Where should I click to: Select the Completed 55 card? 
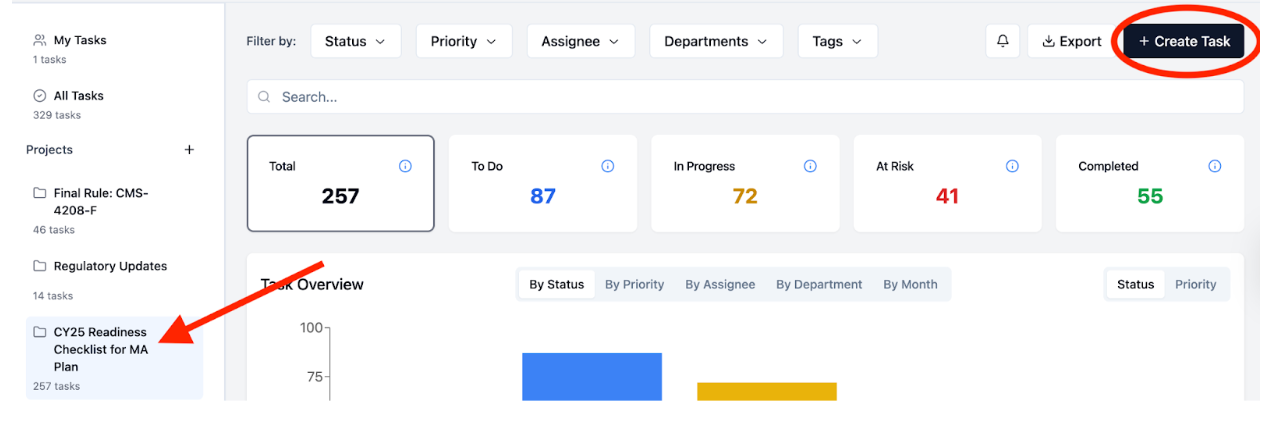click(1150, 183)
